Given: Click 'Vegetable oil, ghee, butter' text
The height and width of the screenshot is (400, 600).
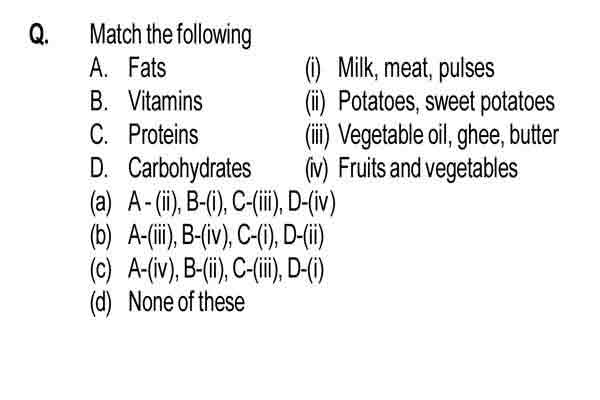Looking at the screenshot, I should [448, 135].
